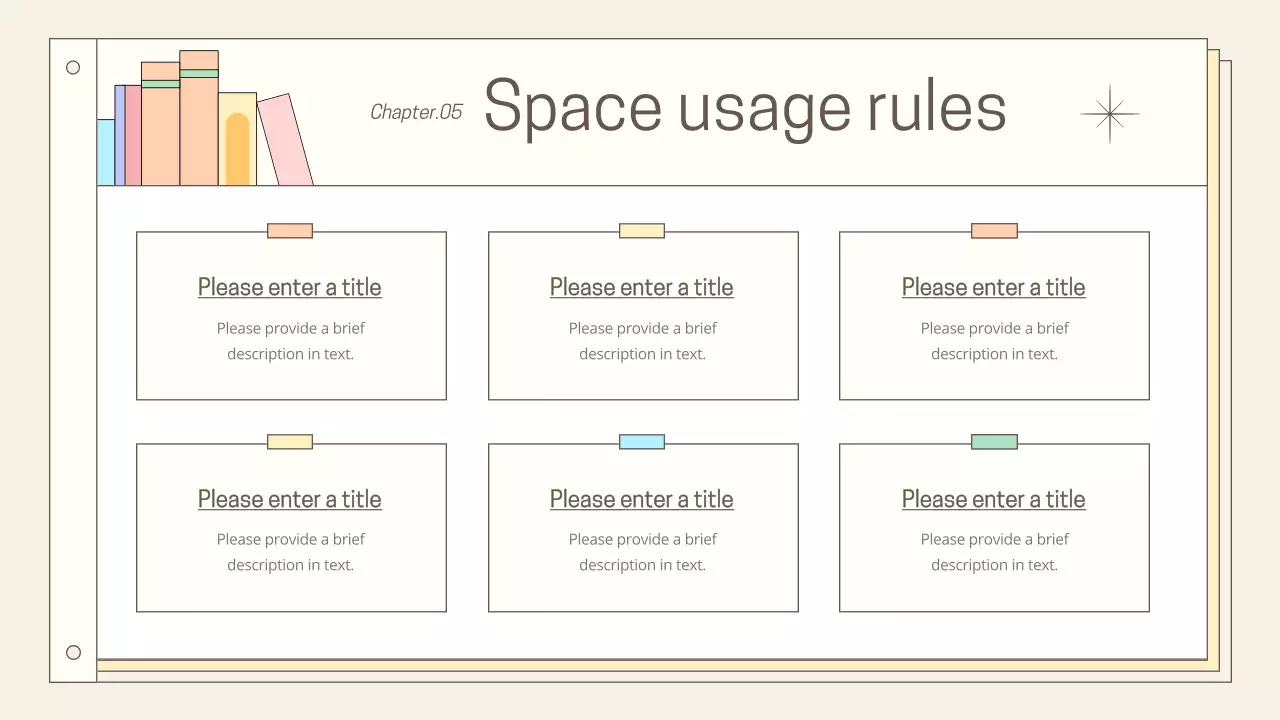
Task: Click the top binder hole on the left margin
Action: click(x=73, y=67)
